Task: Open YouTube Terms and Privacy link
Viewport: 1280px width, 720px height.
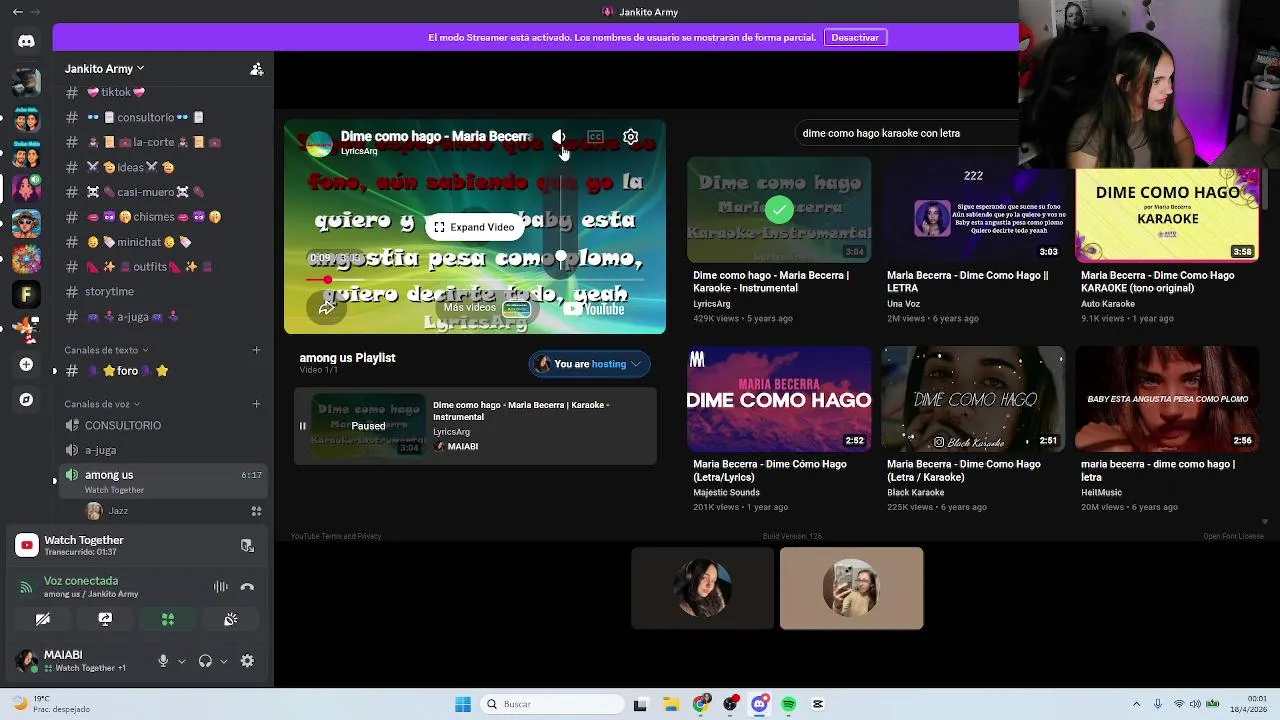Action: [x=336, y=536]
